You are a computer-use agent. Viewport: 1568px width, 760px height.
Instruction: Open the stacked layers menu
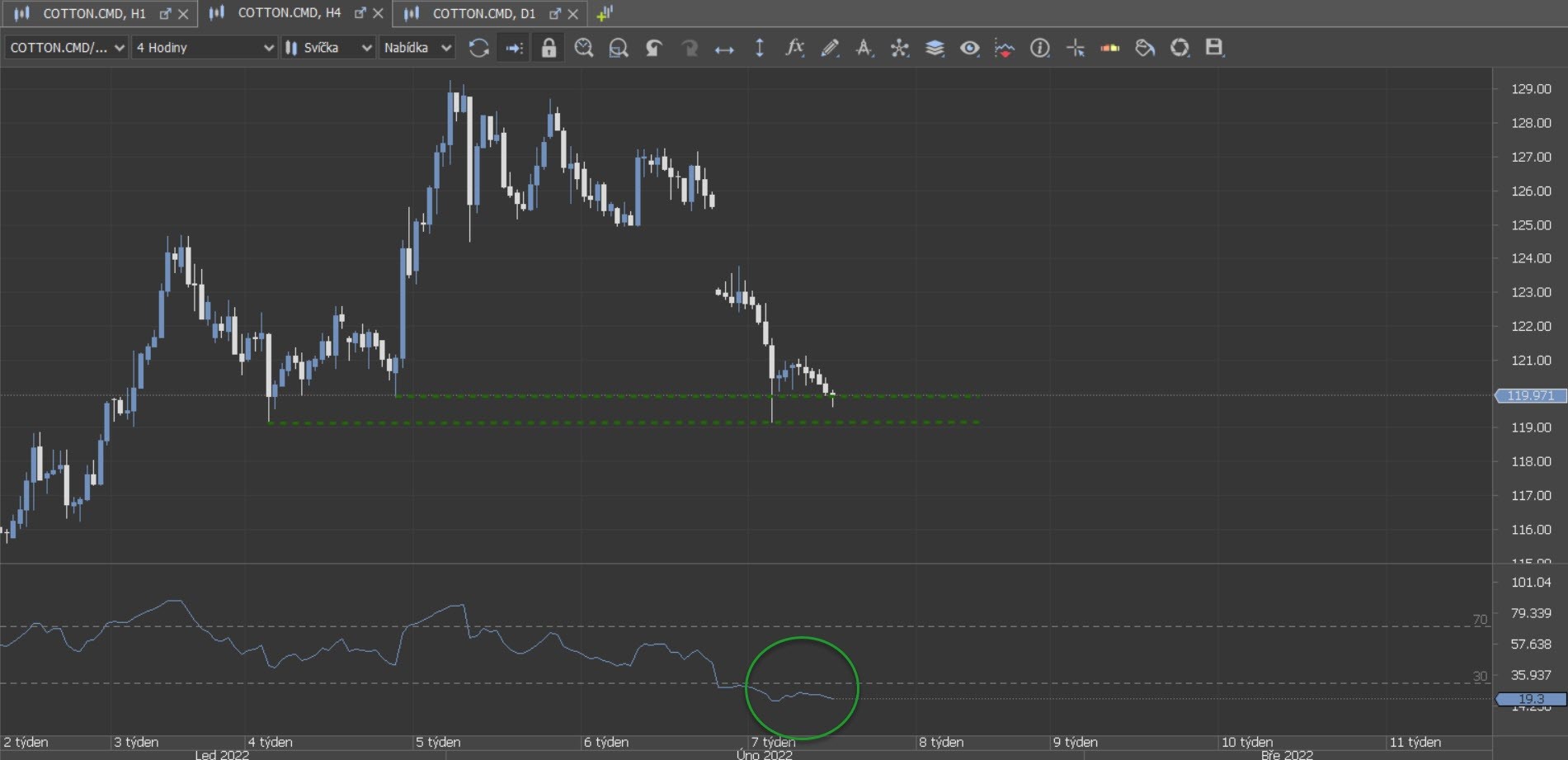(x=935, y=48)
